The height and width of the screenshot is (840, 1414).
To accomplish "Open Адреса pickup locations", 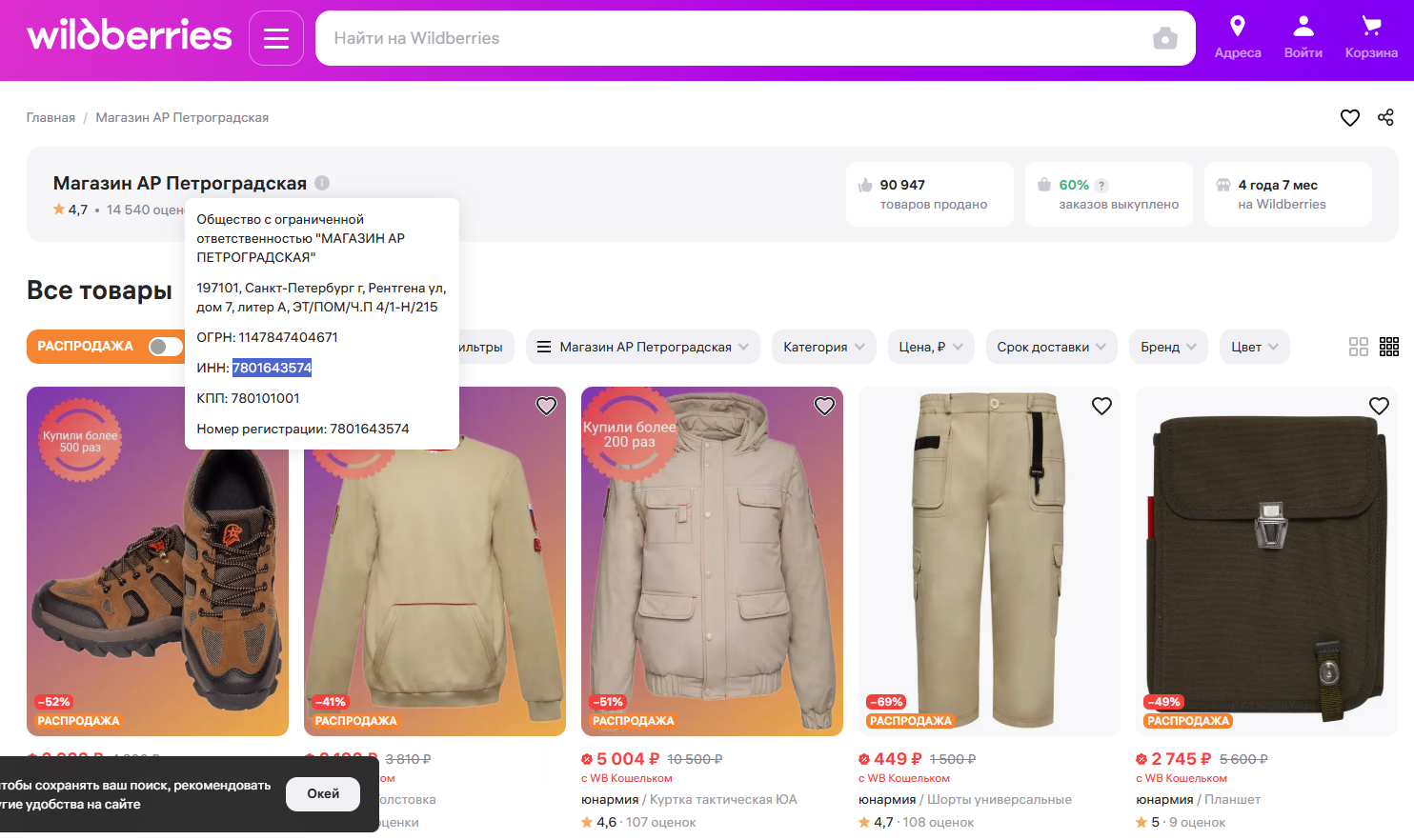I will 1238,38.
